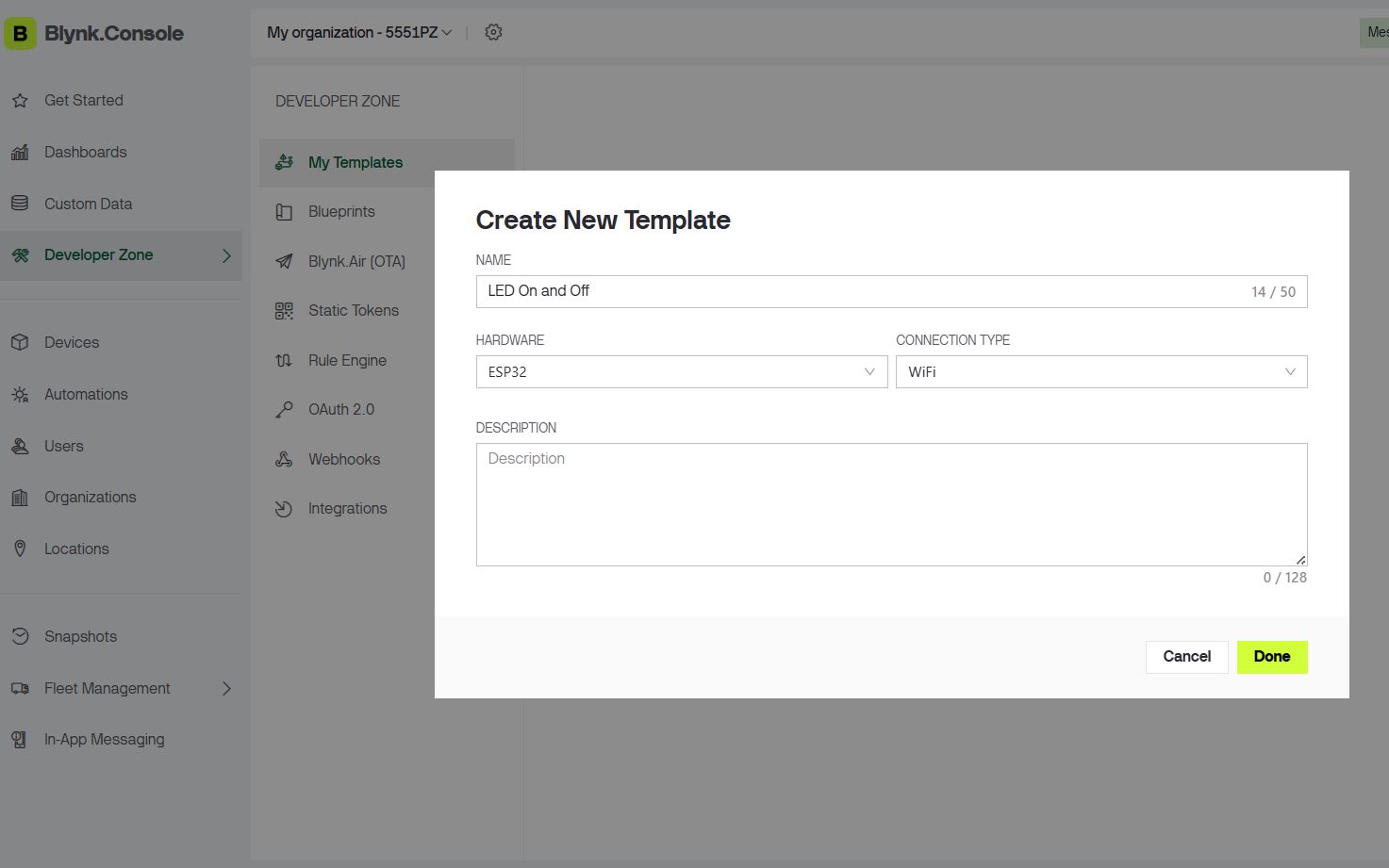Click the Snapshots icon

(x=20, y=636)
